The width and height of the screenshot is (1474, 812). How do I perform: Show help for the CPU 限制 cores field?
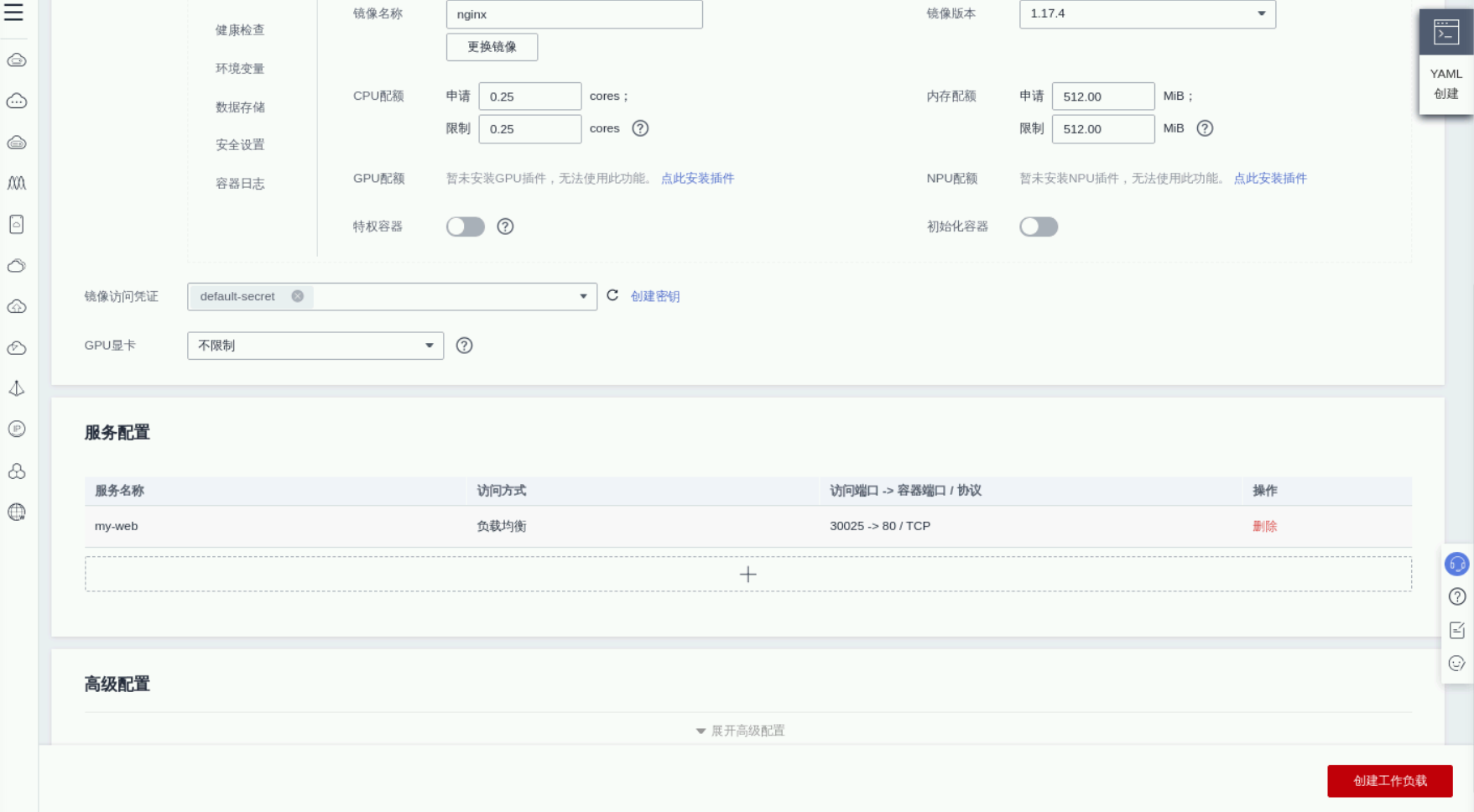pyautogui.click(x=640, y=128)
